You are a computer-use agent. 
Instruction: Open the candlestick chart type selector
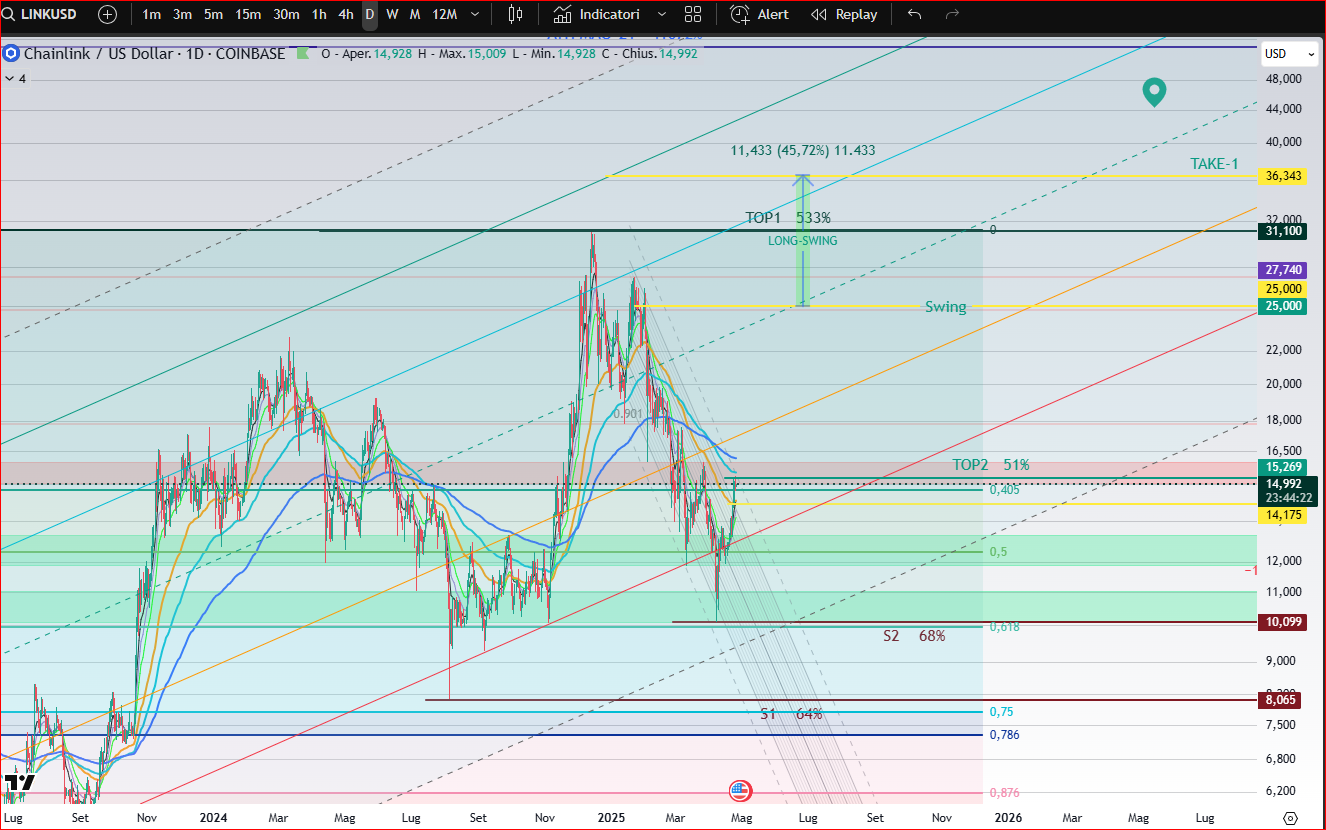tap(515, 15)
